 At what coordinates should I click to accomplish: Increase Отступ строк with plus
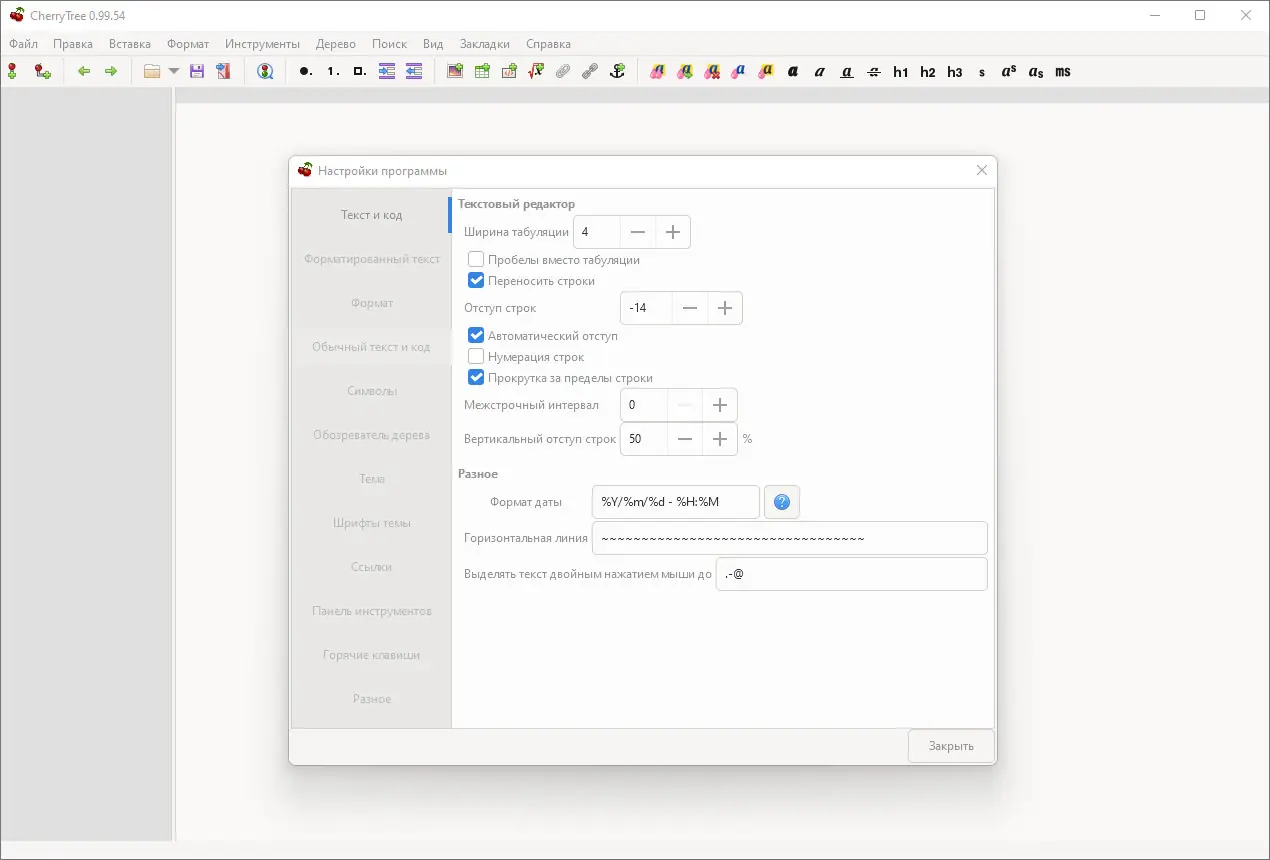[x=725, y=308]
